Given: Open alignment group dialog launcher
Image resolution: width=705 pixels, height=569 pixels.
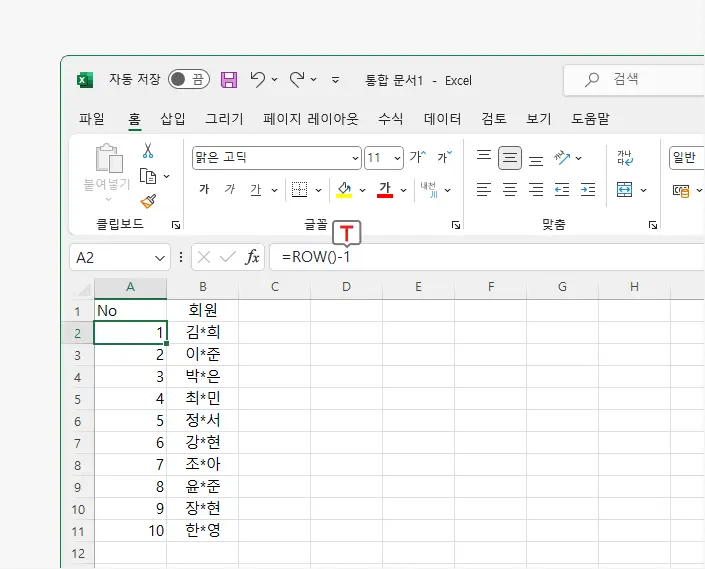Looking at the screenshot, I should click(x=653, y=225).
